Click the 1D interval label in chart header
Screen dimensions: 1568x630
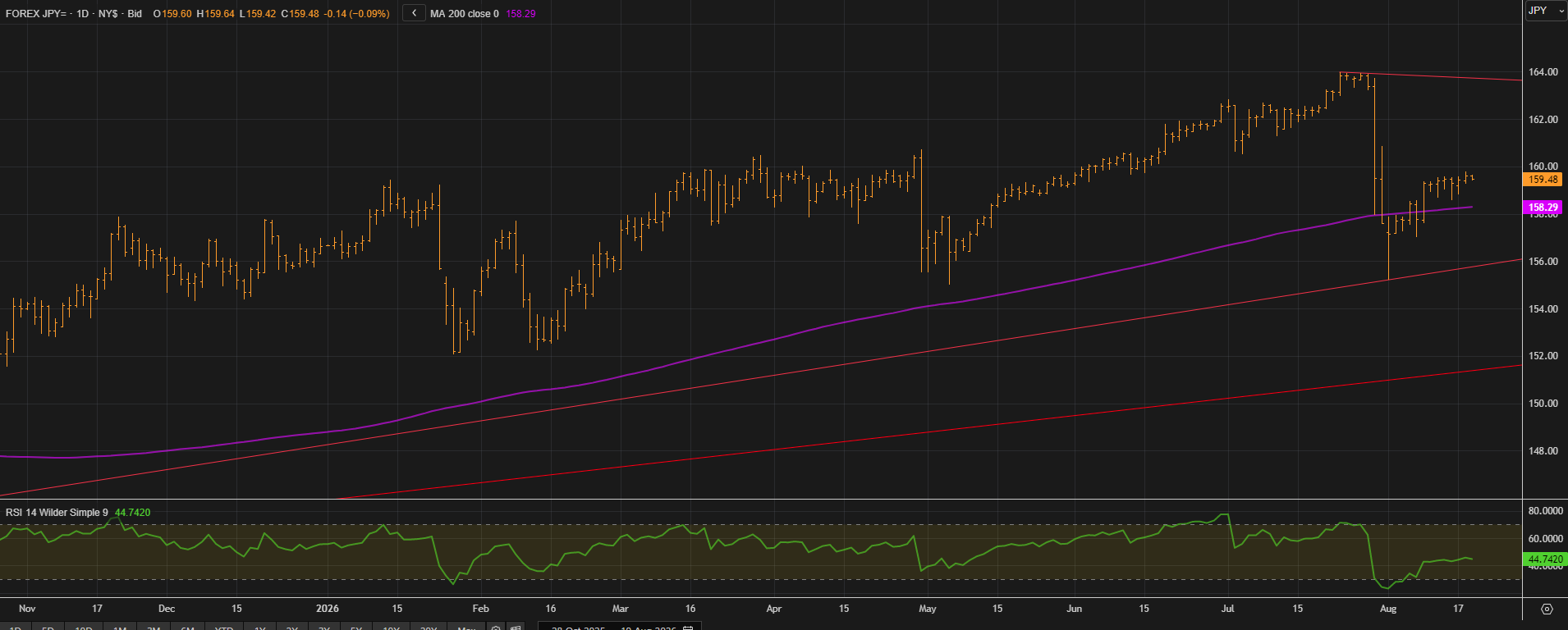[x=82, y=14]
